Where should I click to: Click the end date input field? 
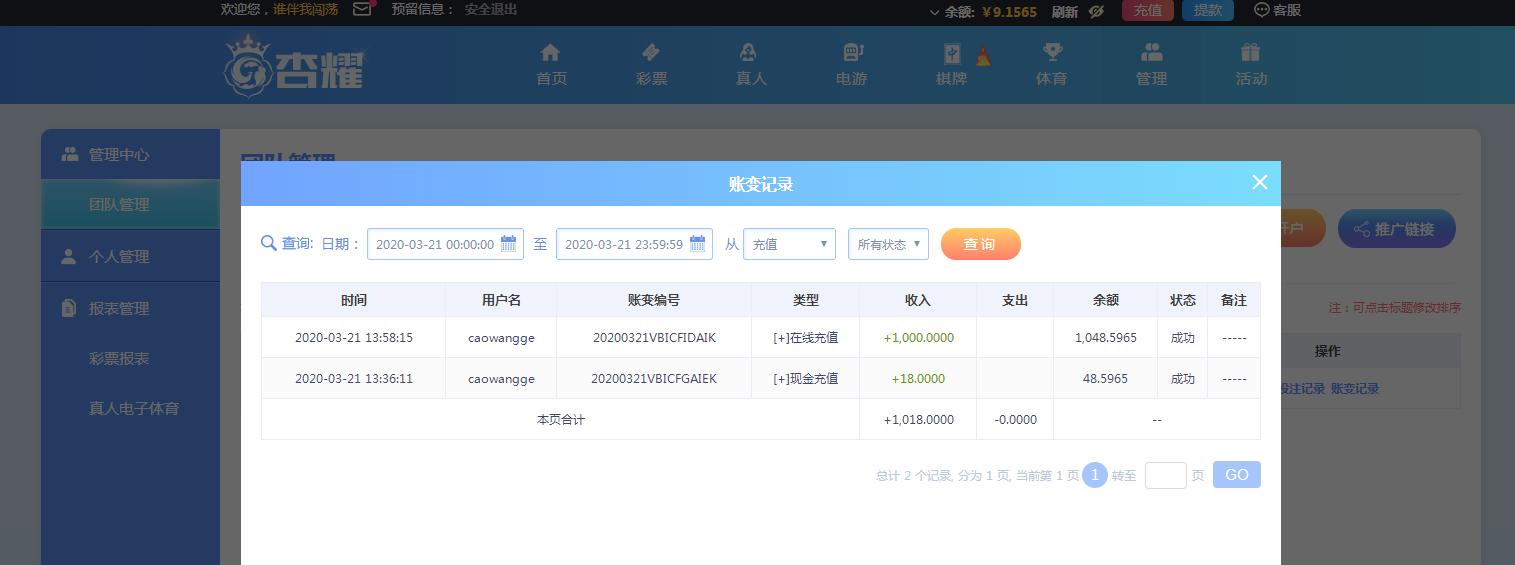[634, 244]
